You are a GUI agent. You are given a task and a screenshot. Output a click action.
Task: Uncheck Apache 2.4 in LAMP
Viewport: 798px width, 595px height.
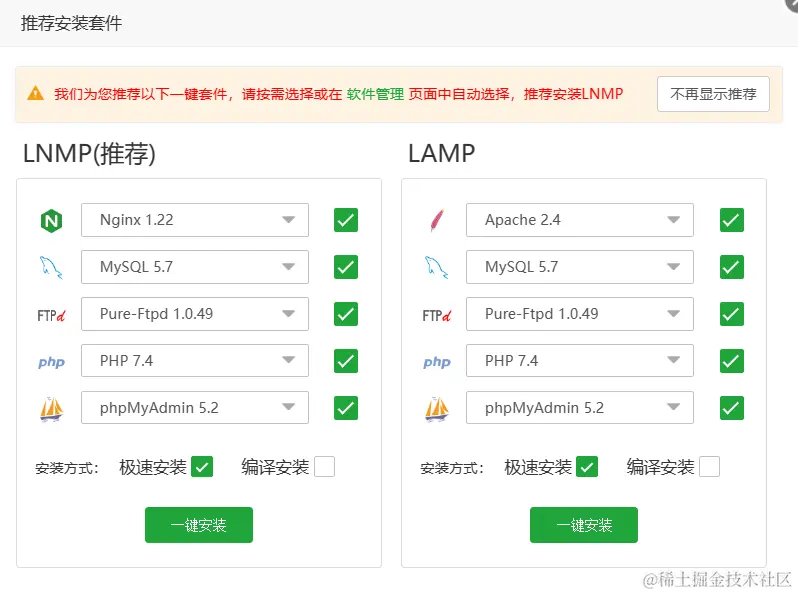(732, 220)
